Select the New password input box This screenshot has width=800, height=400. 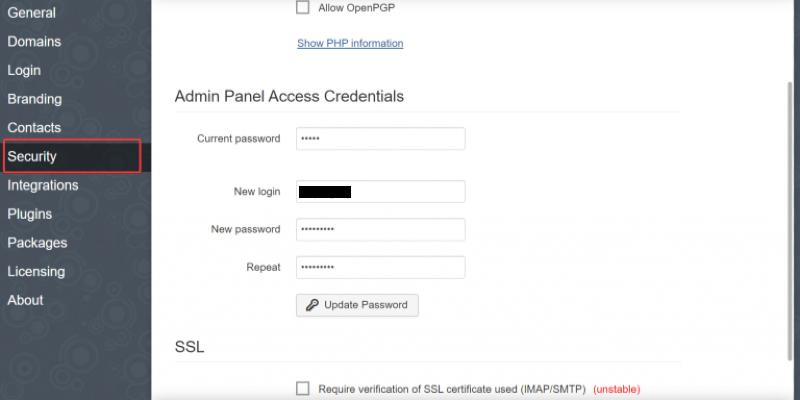380,230
